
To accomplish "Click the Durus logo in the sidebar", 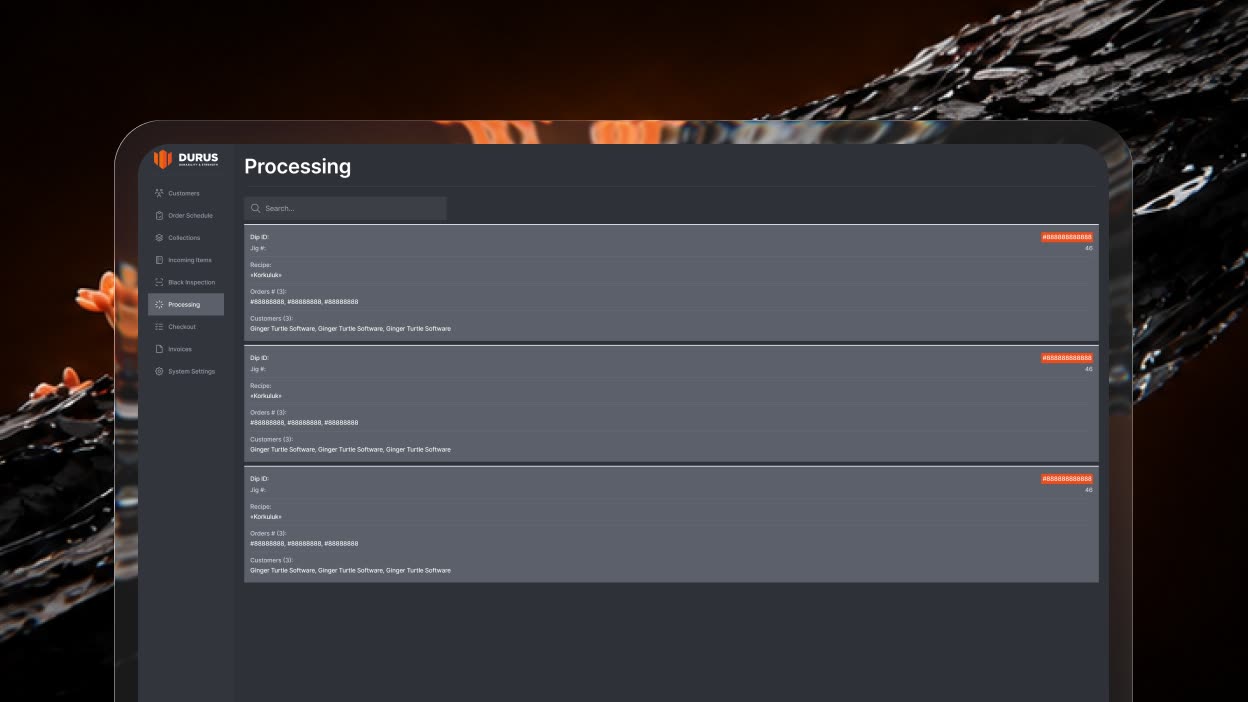I will tap(186, 159).
